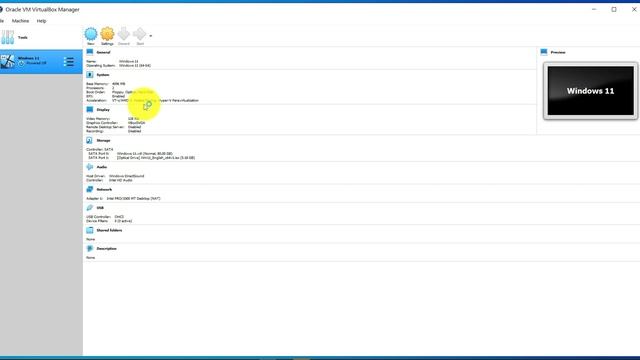Click the USB section plug icon

90,208
